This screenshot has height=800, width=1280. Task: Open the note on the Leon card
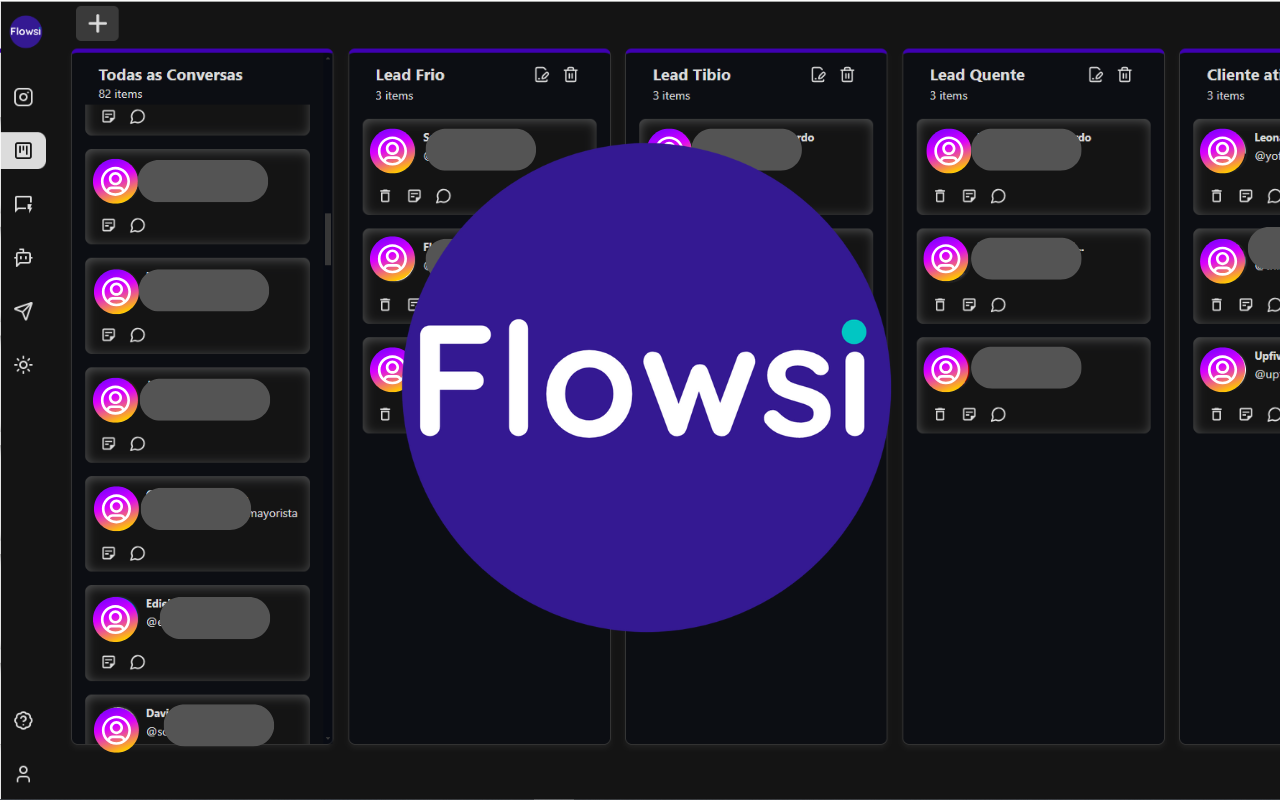click(1246, 196)
